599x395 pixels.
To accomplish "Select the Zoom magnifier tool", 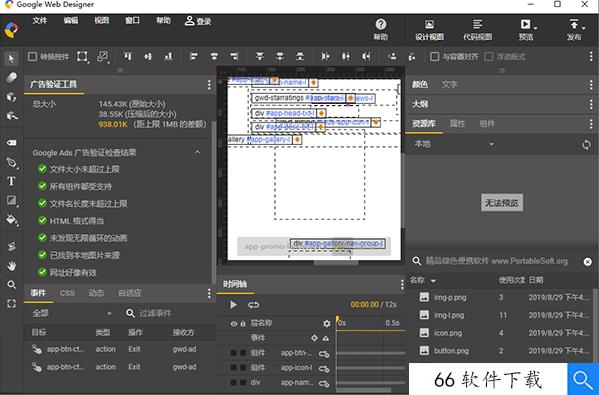I will click(11, 285).
